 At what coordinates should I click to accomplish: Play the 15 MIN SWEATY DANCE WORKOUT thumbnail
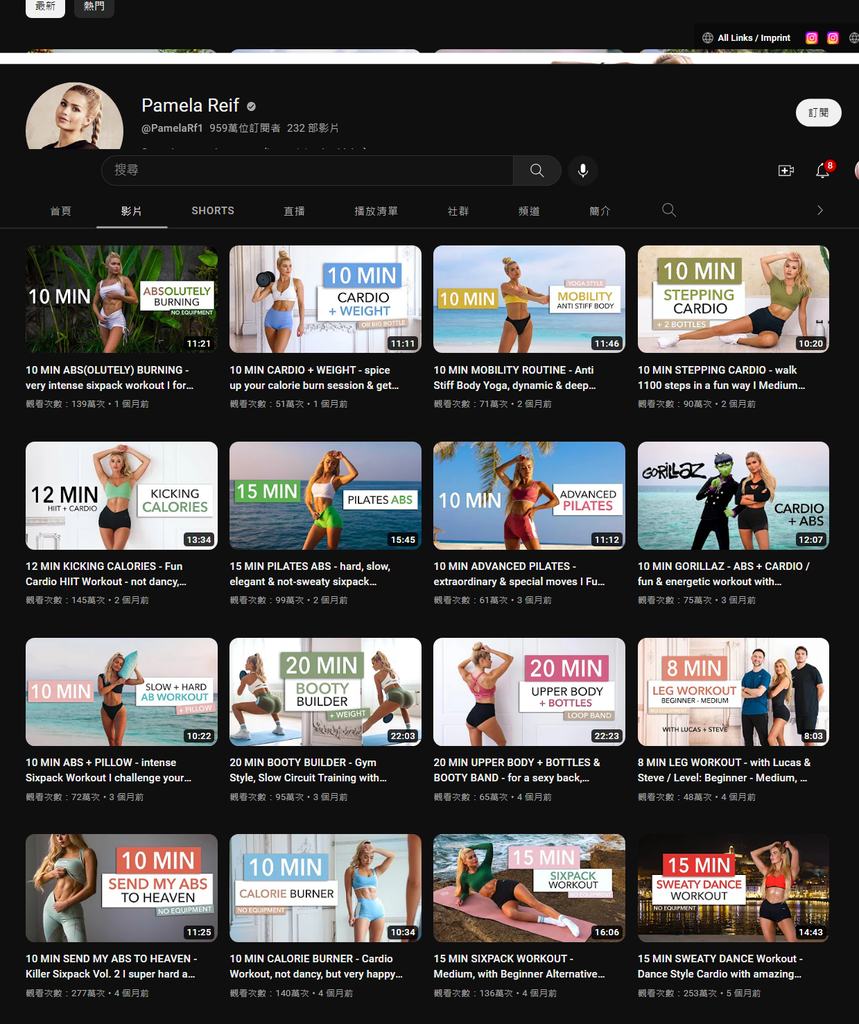pyautogui.click(x=733, y=888)
